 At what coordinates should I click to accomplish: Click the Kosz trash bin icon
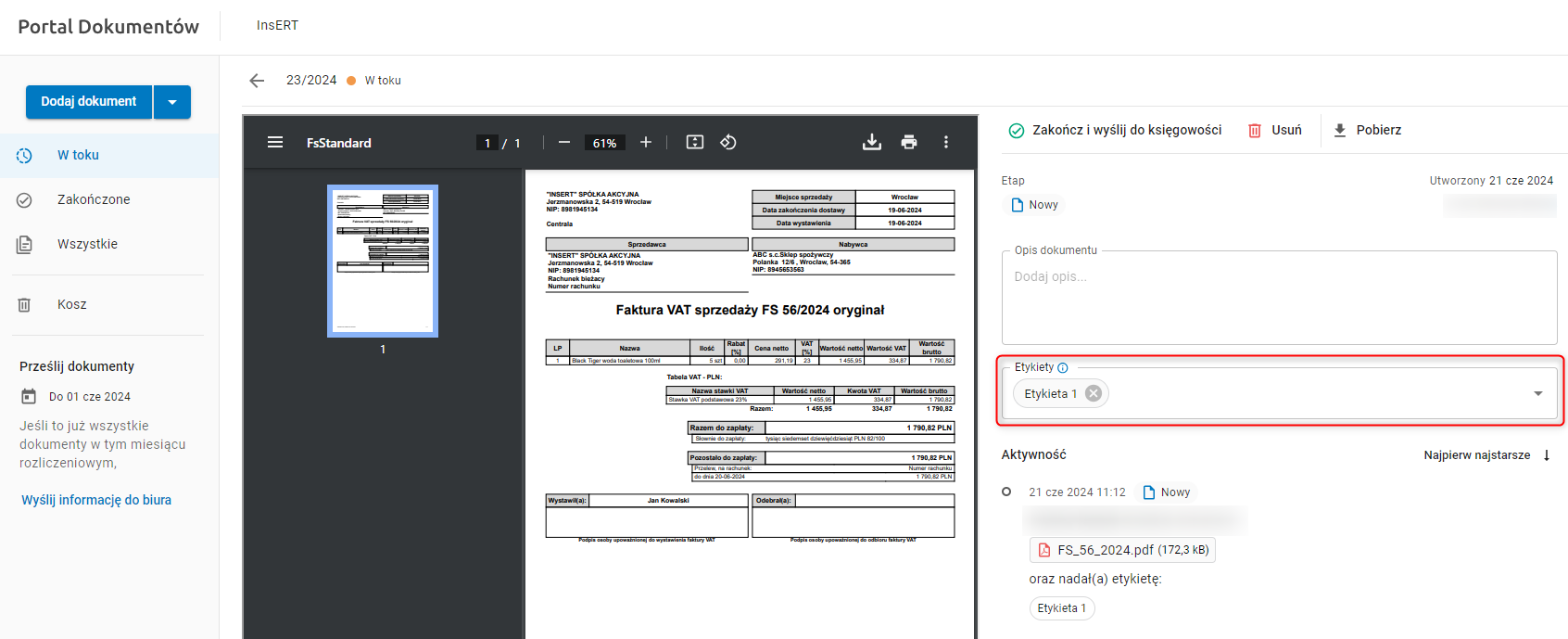pyautogui.click(x=24, y=305)
